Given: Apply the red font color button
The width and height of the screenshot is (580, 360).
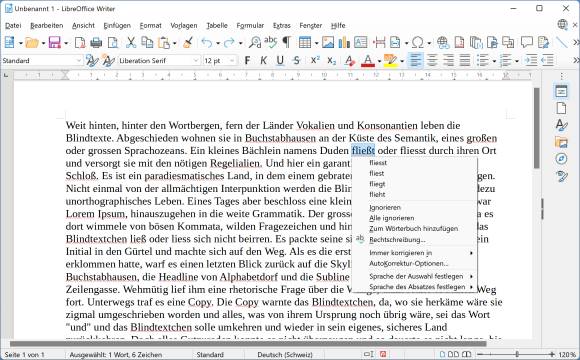Looking at the screenshot, I should click(x=368, y=60).
